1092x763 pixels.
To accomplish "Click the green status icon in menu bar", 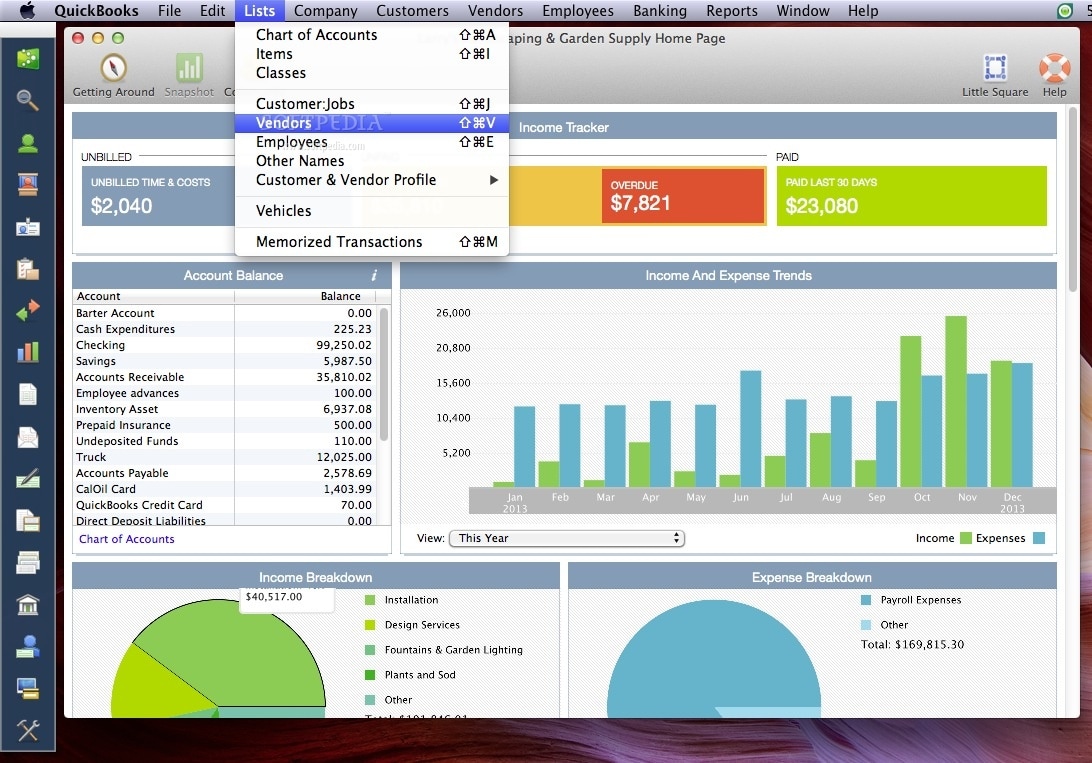I will [x=1064, y=10].
